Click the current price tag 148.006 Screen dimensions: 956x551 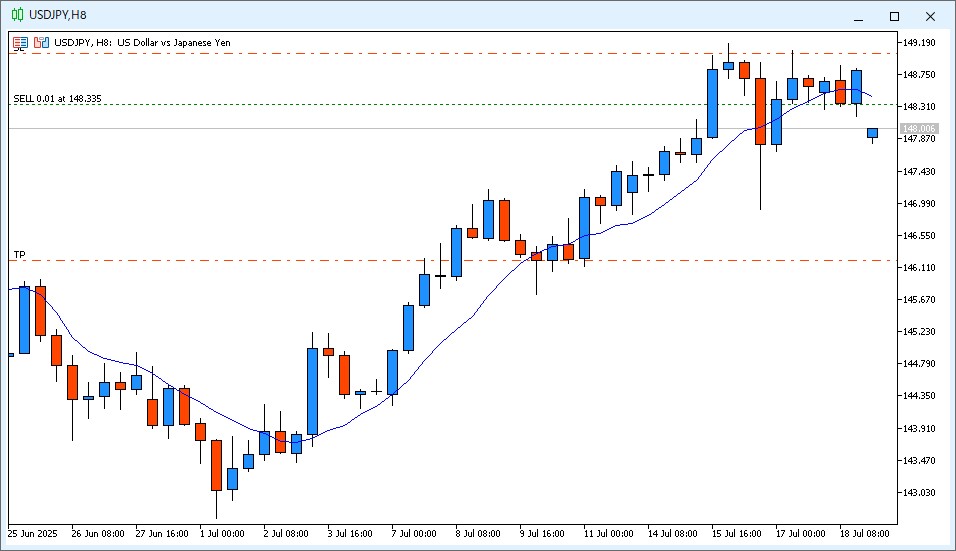point(919,129)
